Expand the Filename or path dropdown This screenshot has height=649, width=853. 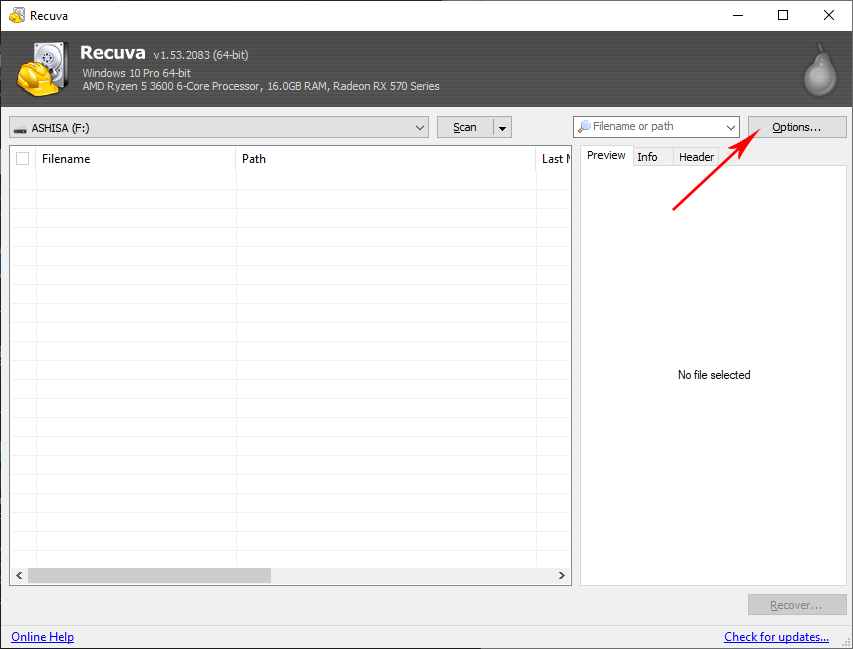731,127
